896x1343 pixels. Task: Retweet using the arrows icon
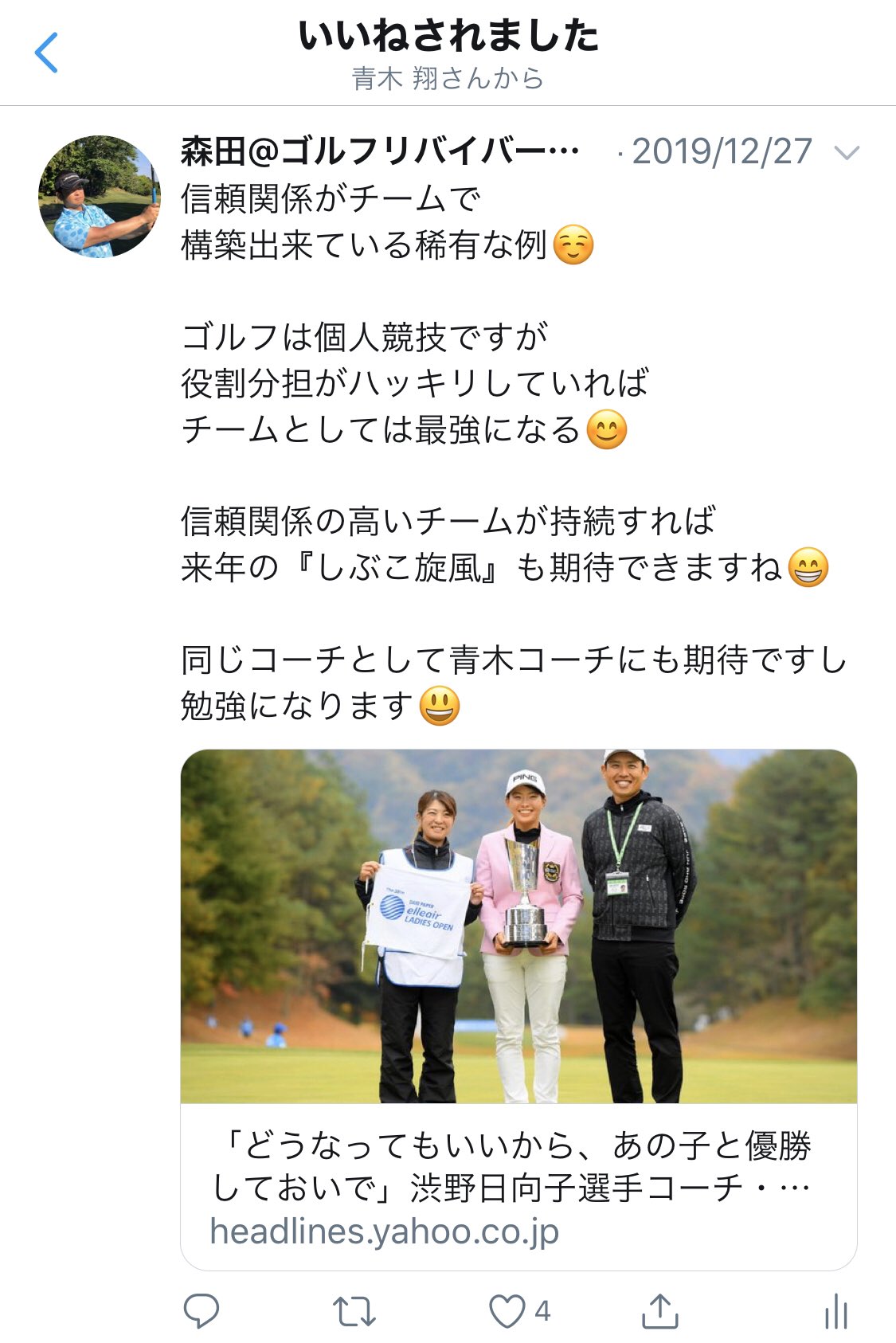click(354, 1311)
